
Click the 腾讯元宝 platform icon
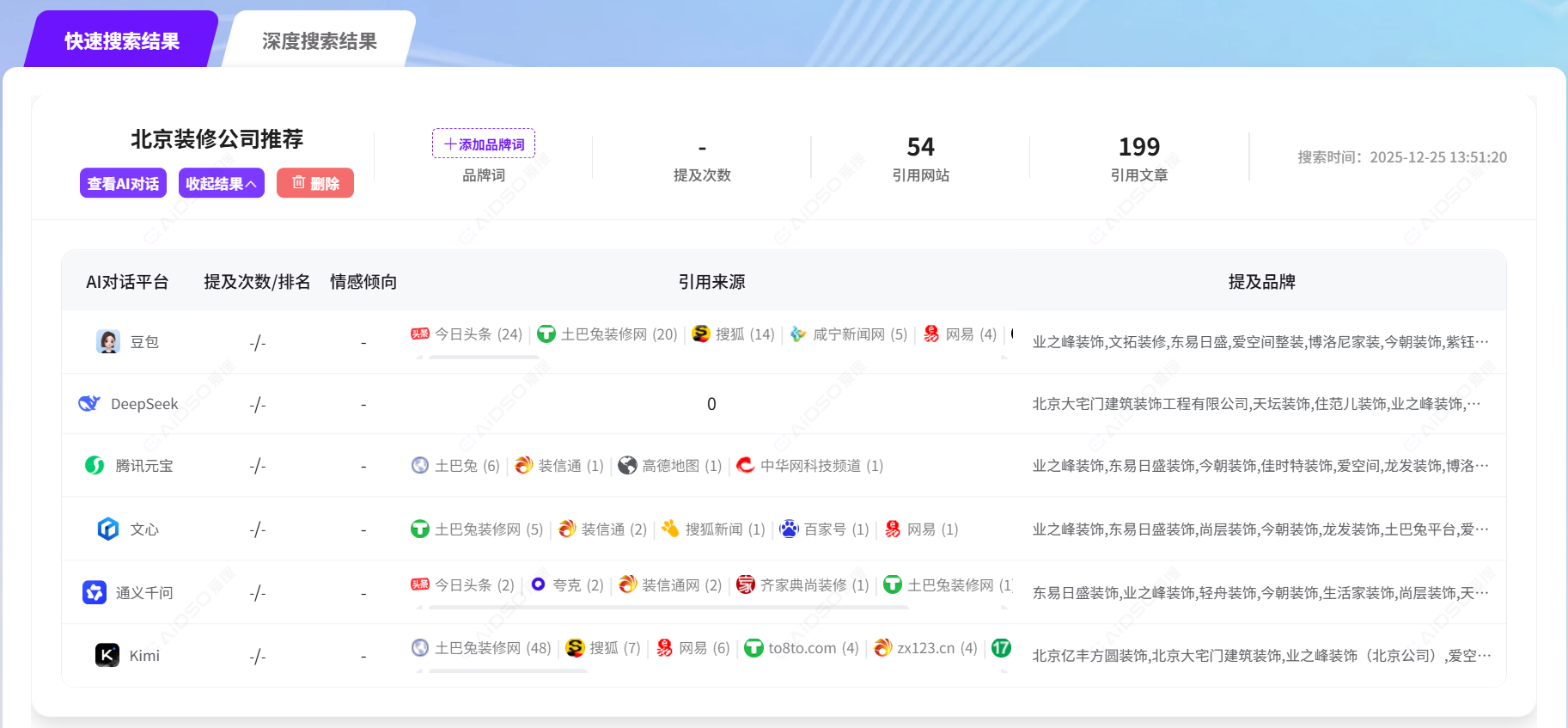tap(95, 465)
